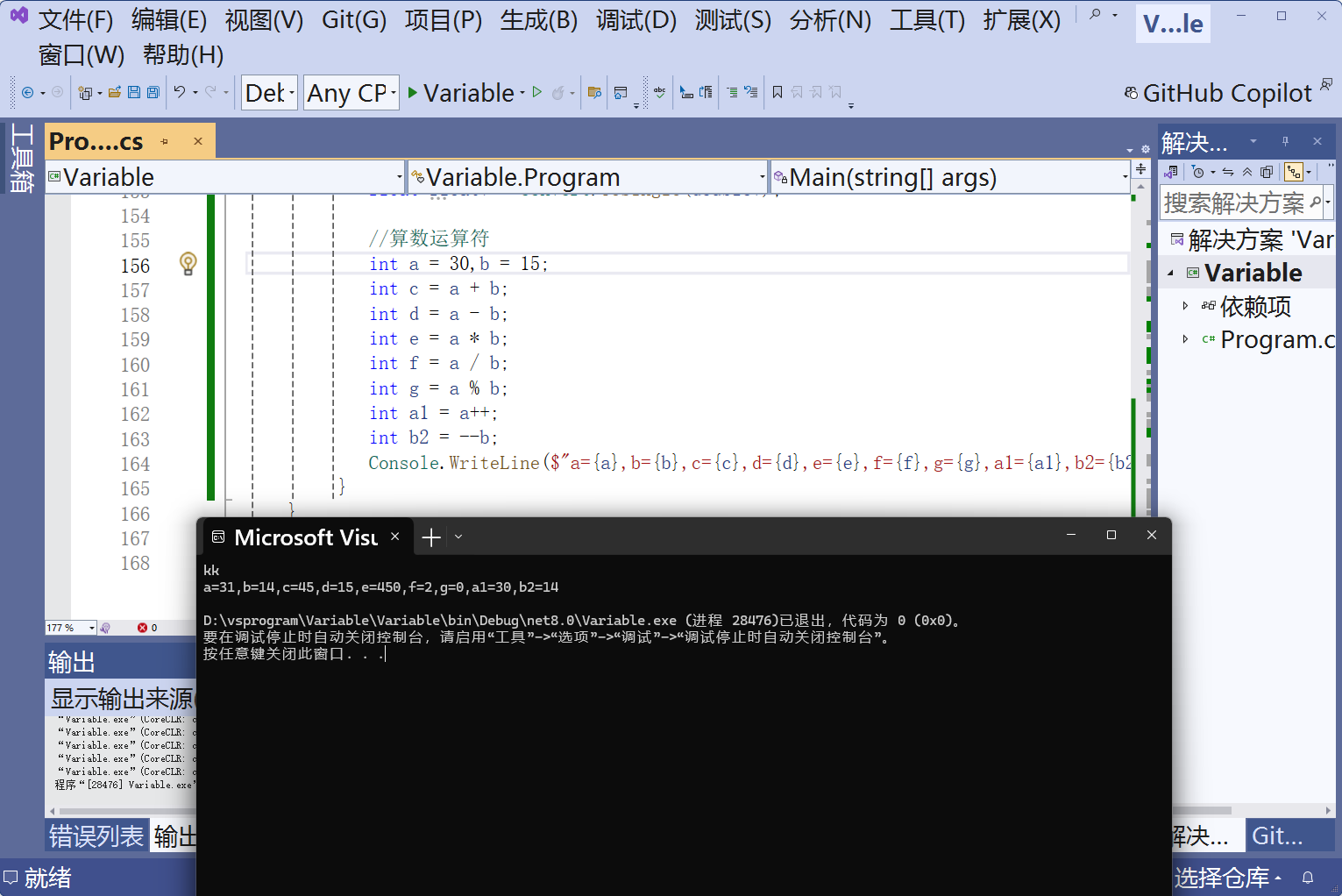Open the 工具(T) menu

927,19
